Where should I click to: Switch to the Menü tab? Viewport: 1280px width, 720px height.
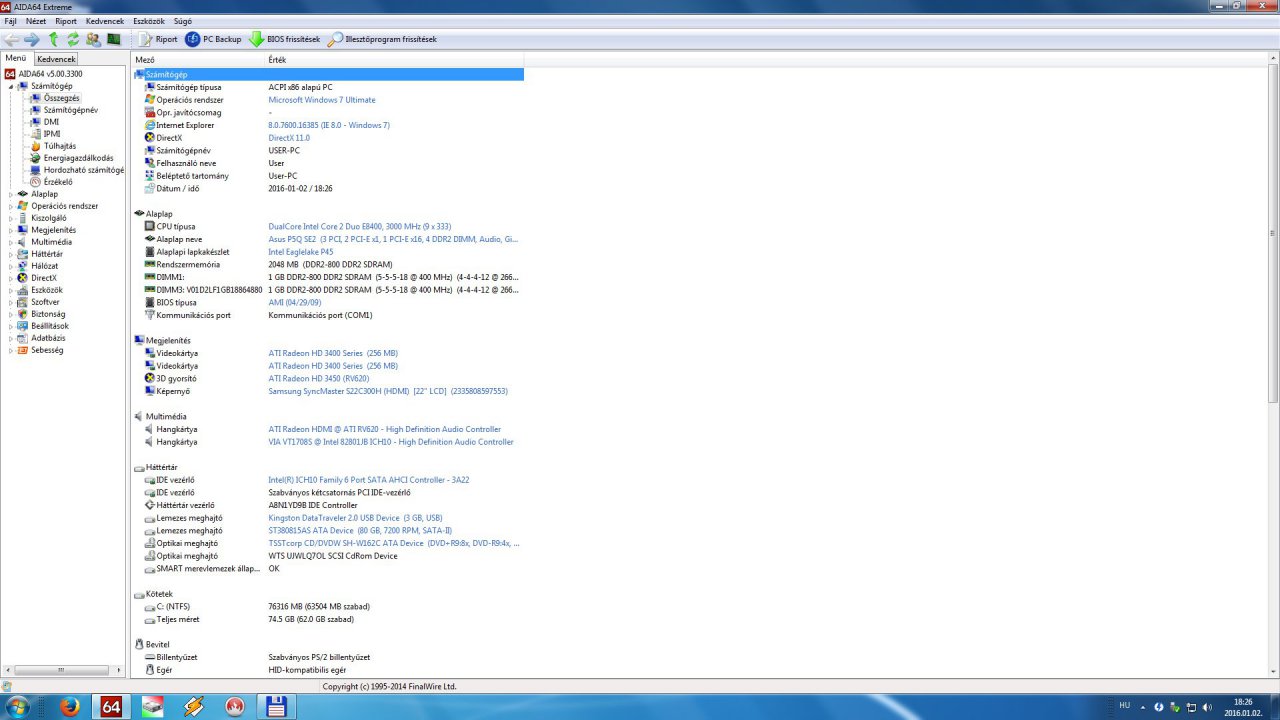click(16, 58)
